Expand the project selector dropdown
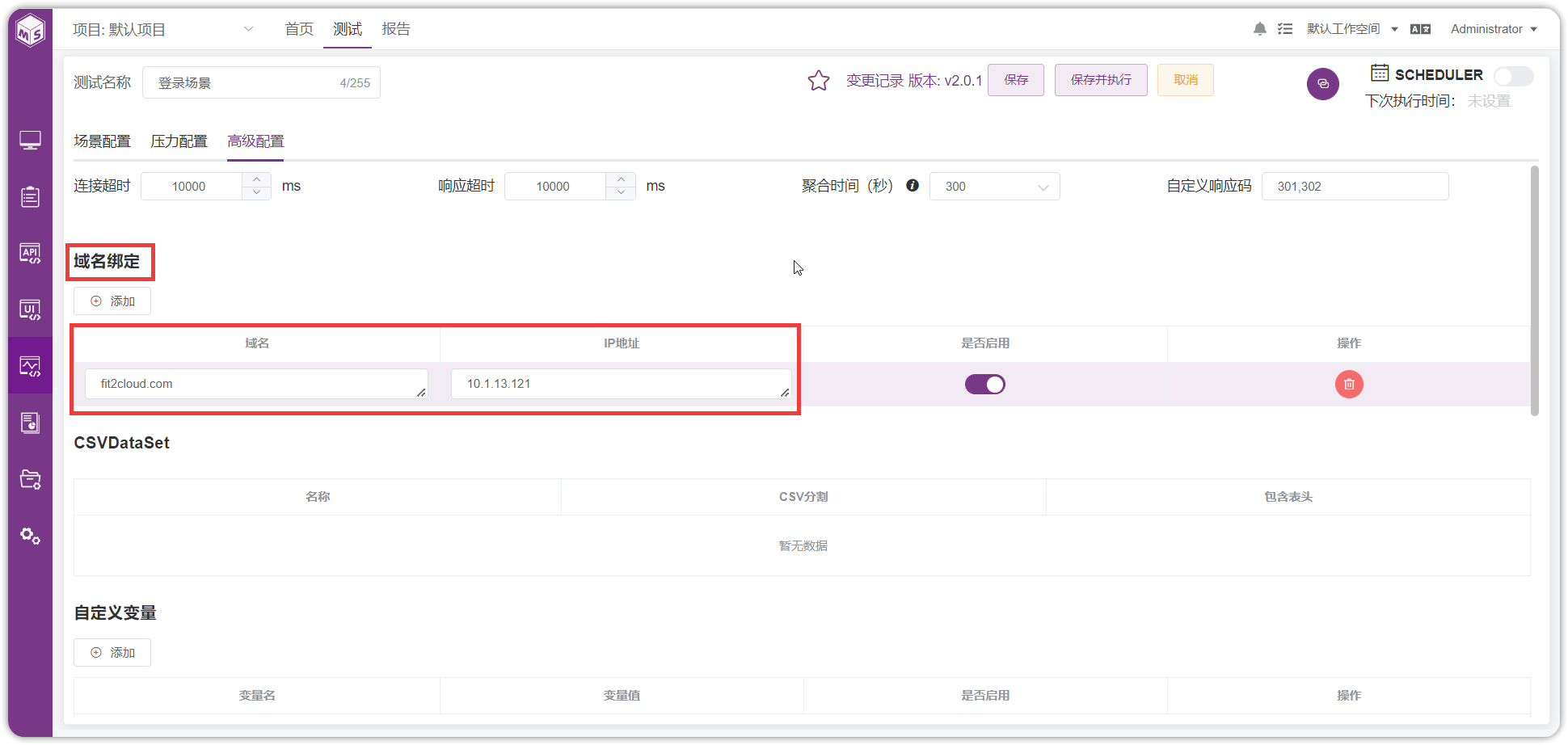 pos(248,29)
